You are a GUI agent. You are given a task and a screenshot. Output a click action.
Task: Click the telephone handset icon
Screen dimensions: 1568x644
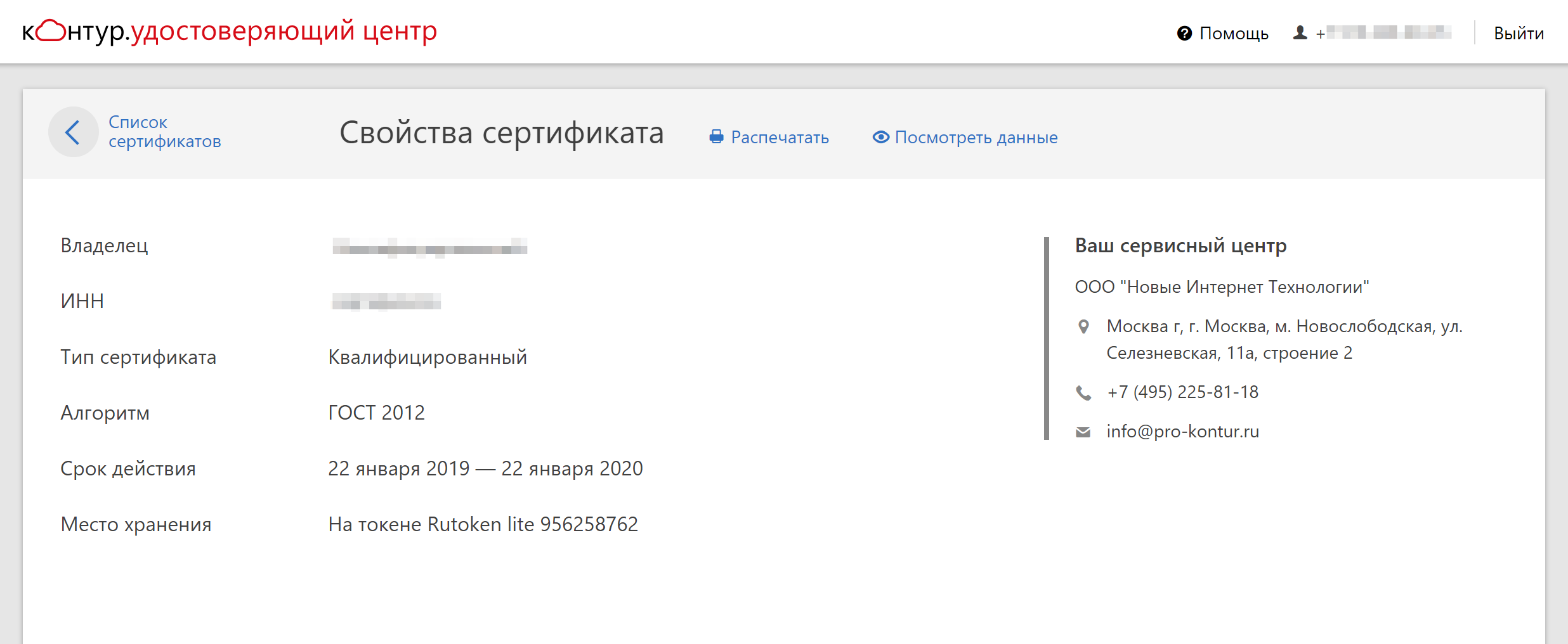coord(1083,393)
